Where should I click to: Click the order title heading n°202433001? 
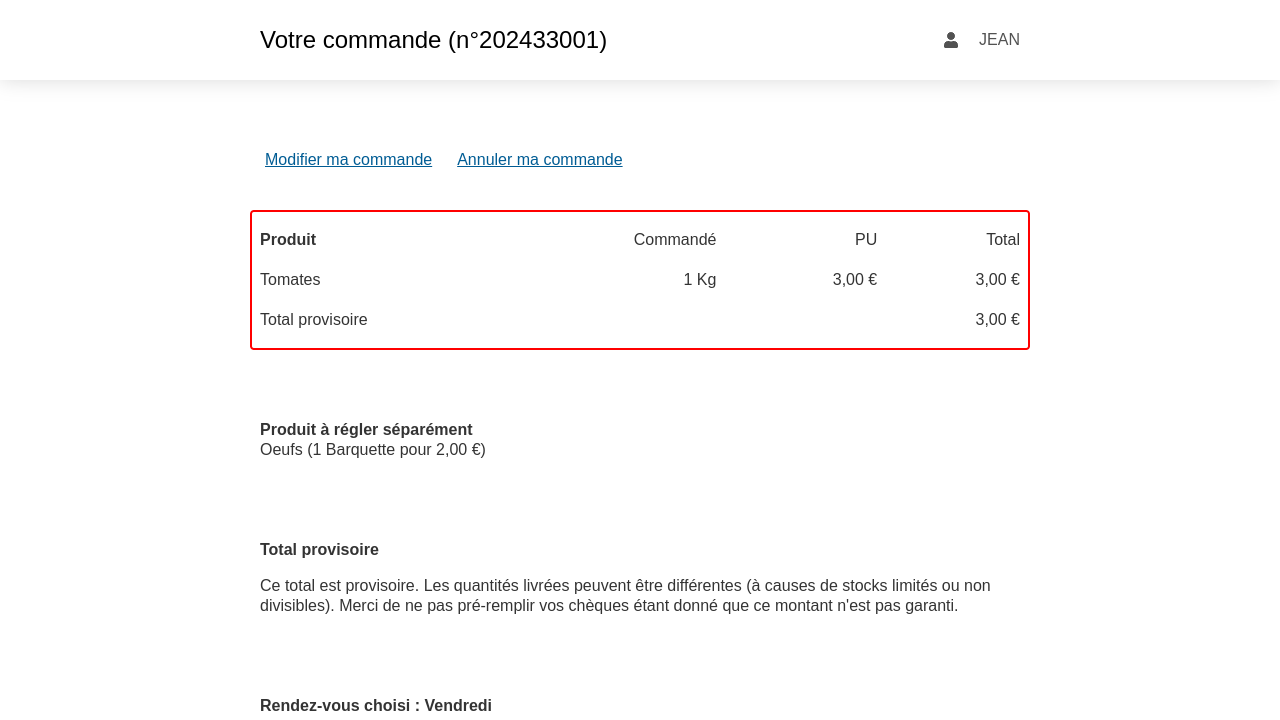coord(433,40)
